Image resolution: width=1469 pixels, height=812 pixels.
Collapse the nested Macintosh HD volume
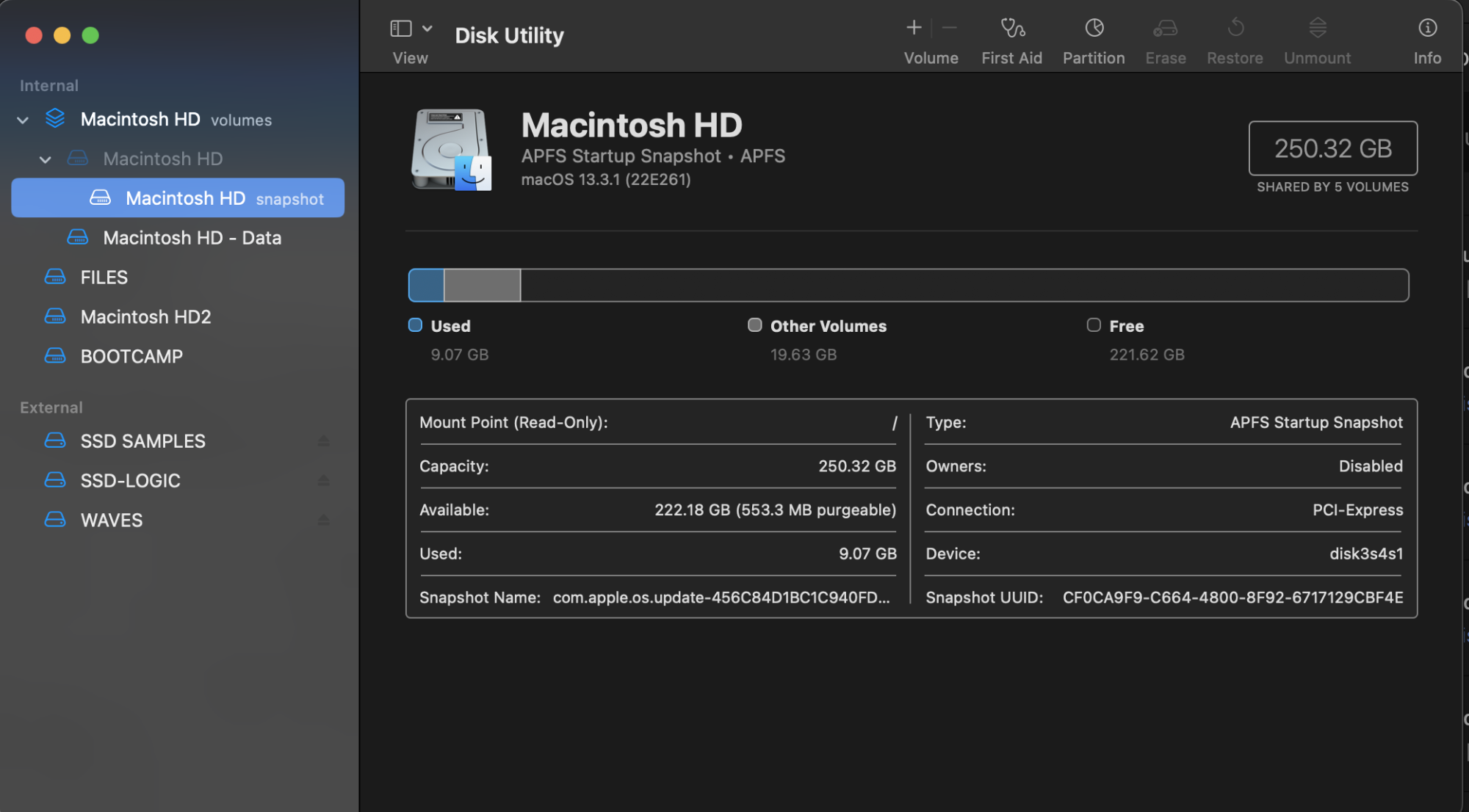pos(46,159)
